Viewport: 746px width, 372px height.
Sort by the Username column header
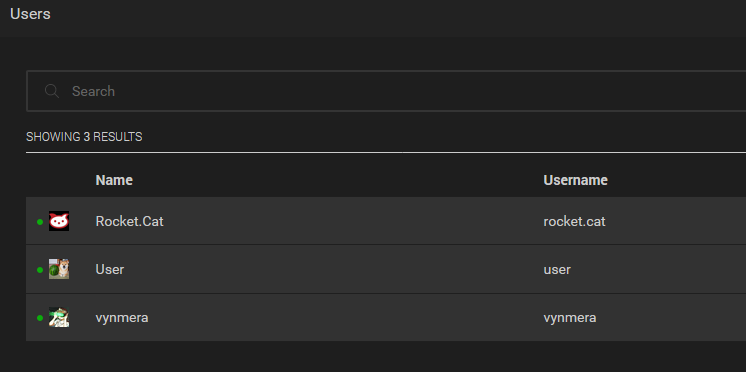pos(575,180)
